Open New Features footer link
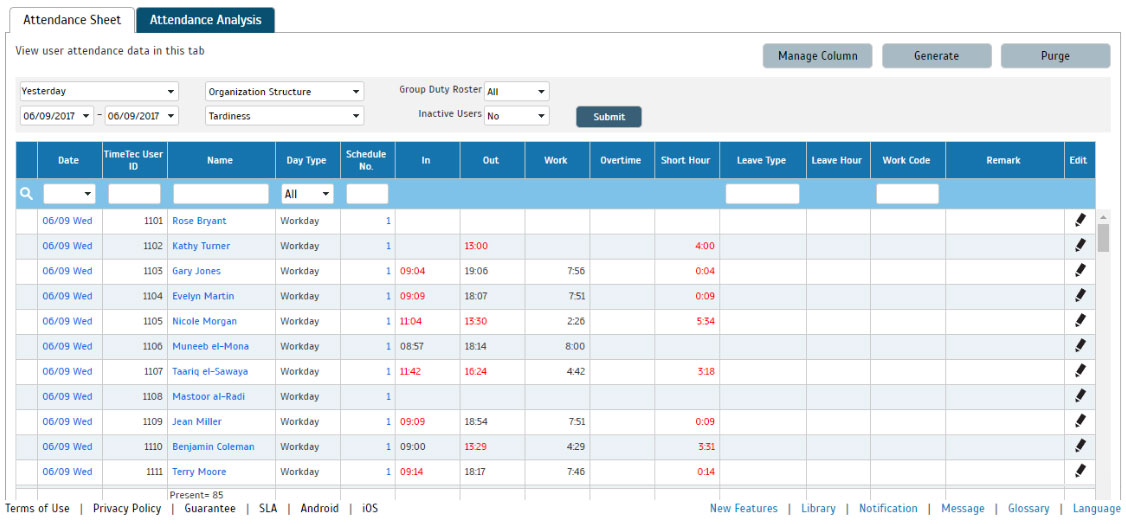1126x524 pixels. [743, 508]
